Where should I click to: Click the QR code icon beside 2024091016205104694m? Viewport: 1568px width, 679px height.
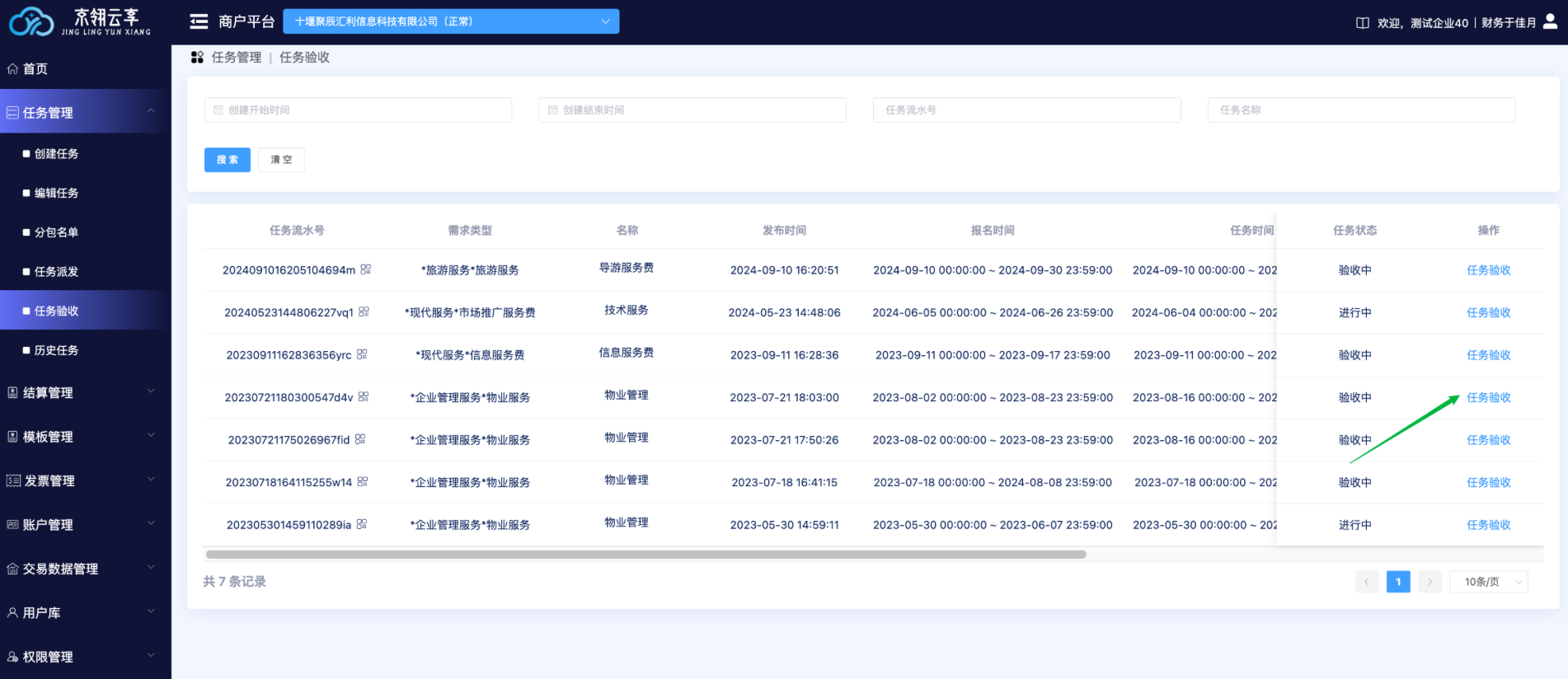pos(366,269)
